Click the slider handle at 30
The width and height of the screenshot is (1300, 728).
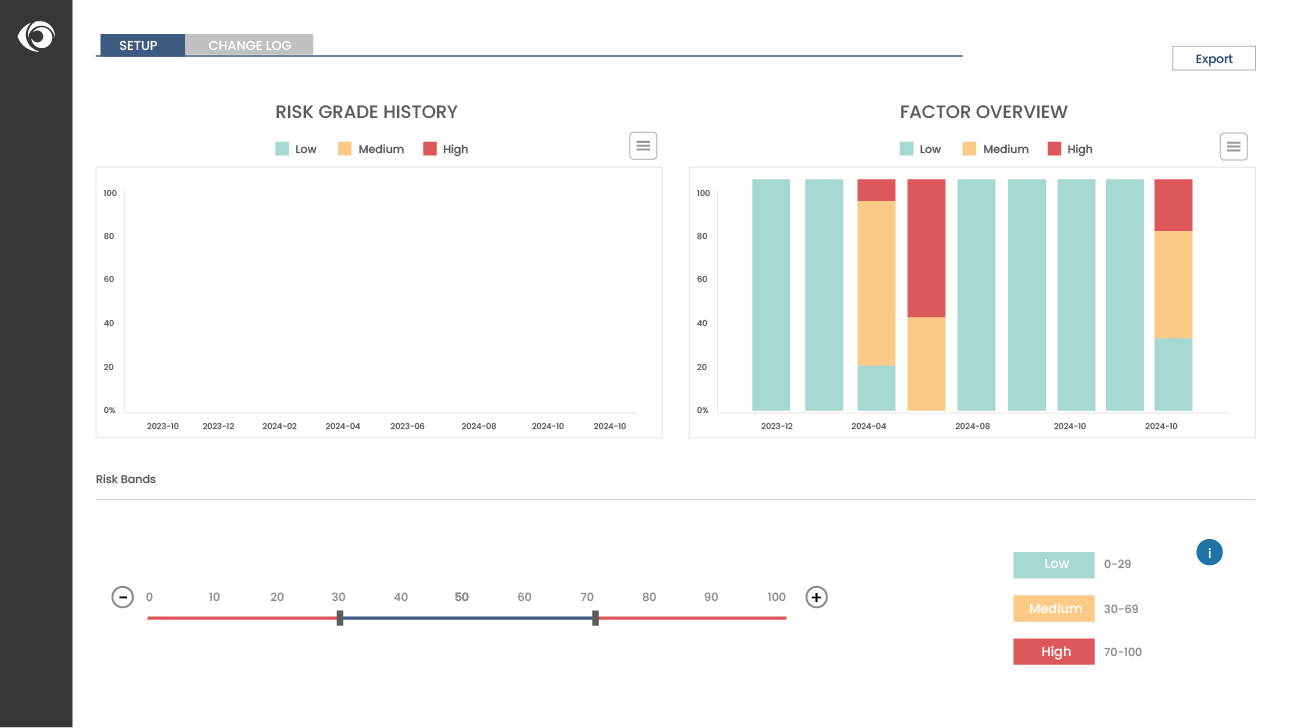tap(340, 618)
